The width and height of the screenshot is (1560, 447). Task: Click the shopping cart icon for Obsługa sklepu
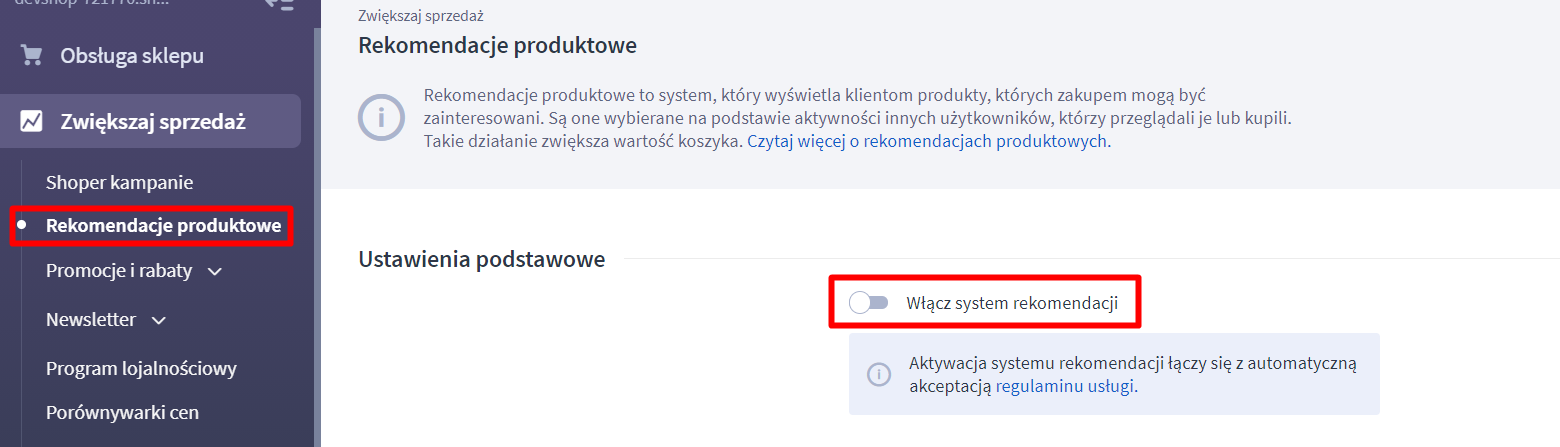32,56
